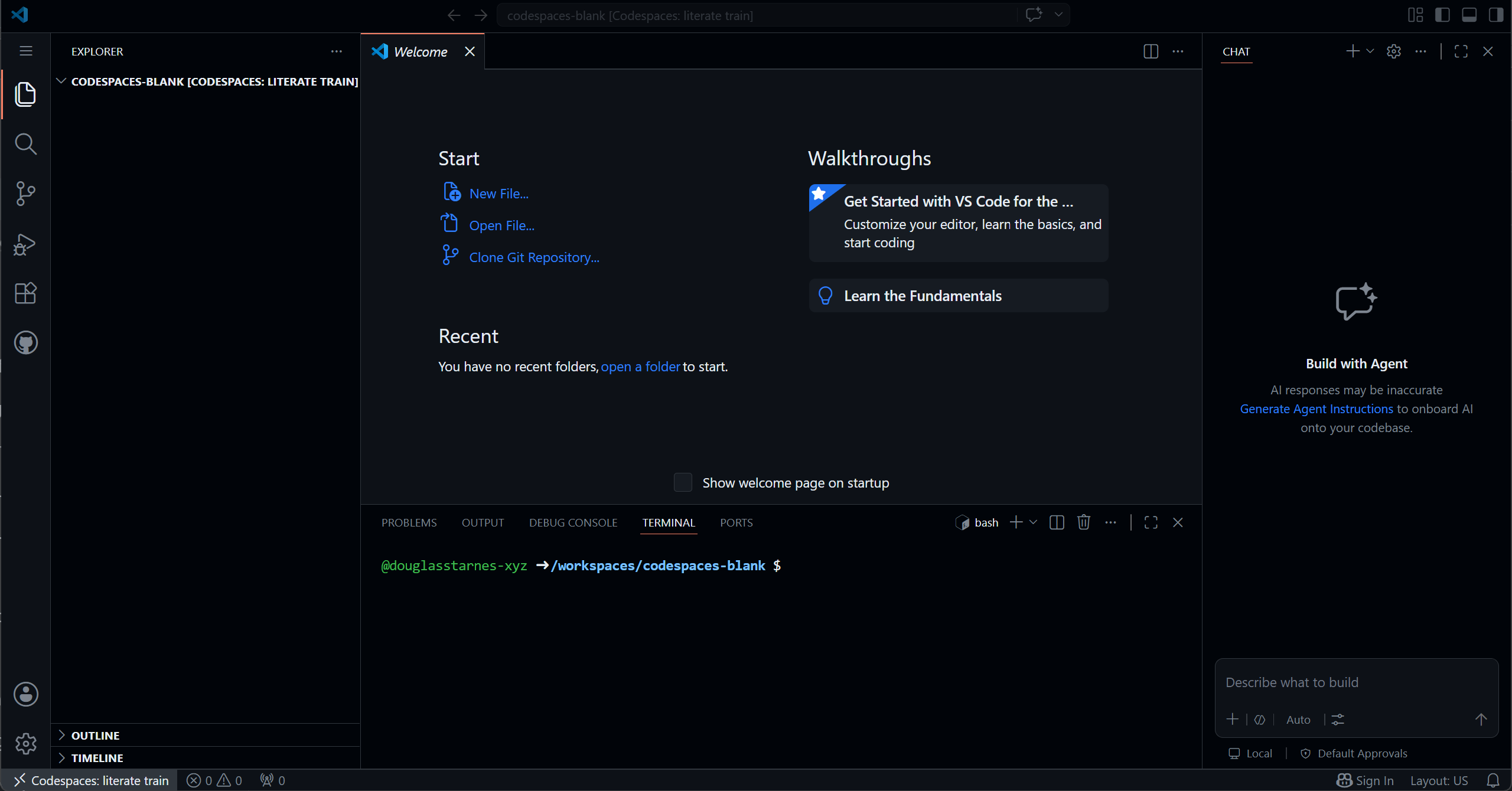
Task: Click Codespaces: literate train remote indicator
Action: [90, 780]
